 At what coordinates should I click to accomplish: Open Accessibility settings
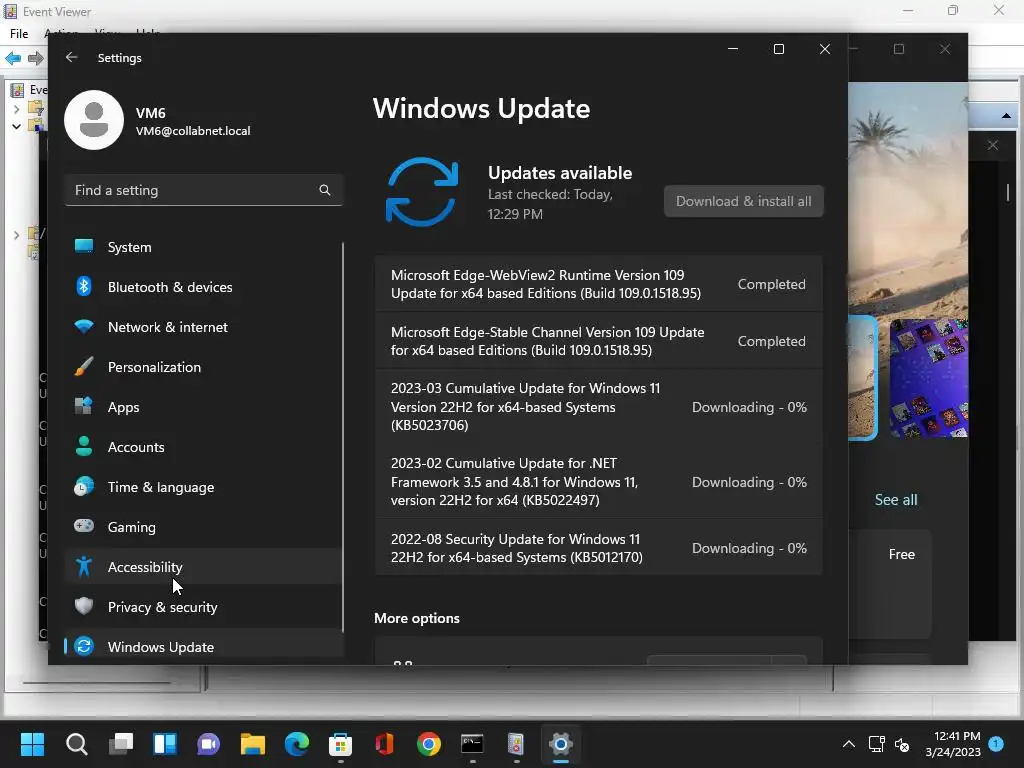point(203,566)
